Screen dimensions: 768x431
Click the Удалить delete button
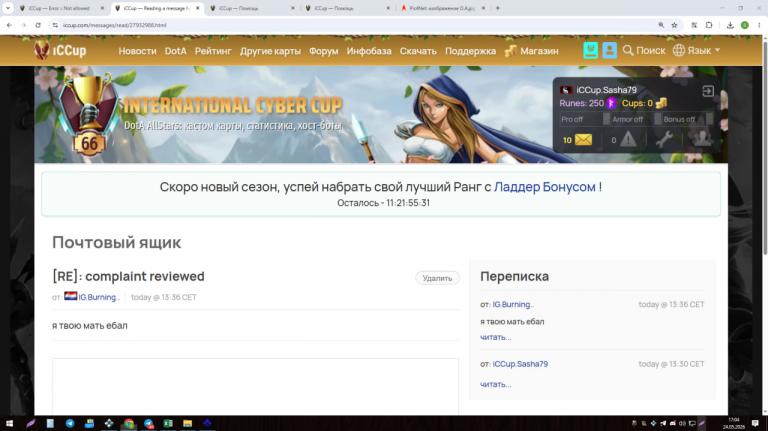tap(437, 278)
